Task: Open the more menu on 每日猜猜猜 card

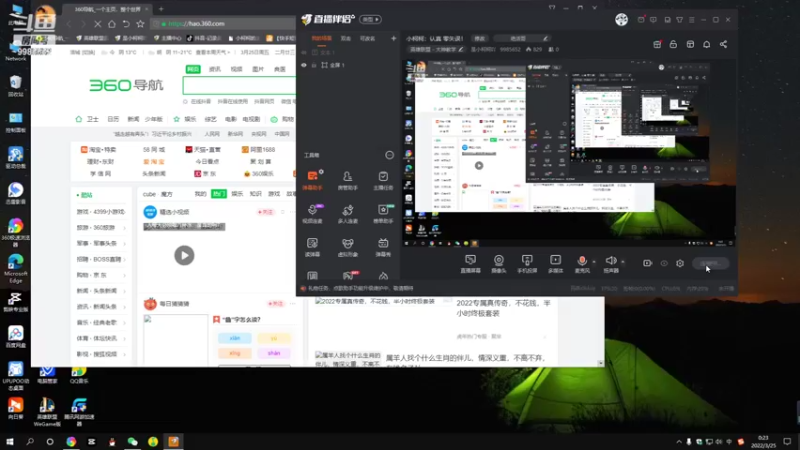Action: [x=292, y=304]
